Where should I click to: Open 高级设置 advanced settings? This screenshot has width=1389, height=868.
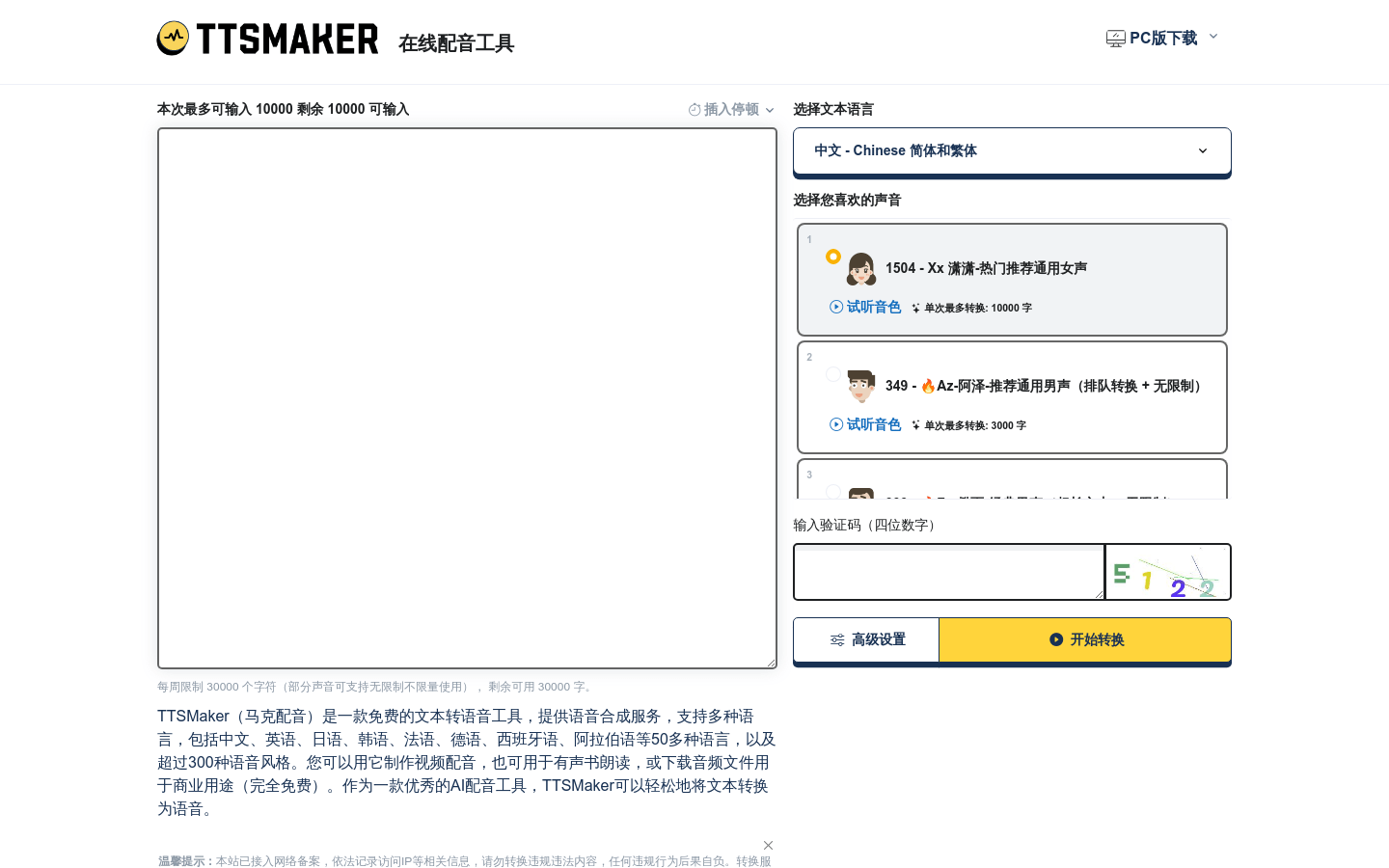pyautogui.click(x=866, y=639)
